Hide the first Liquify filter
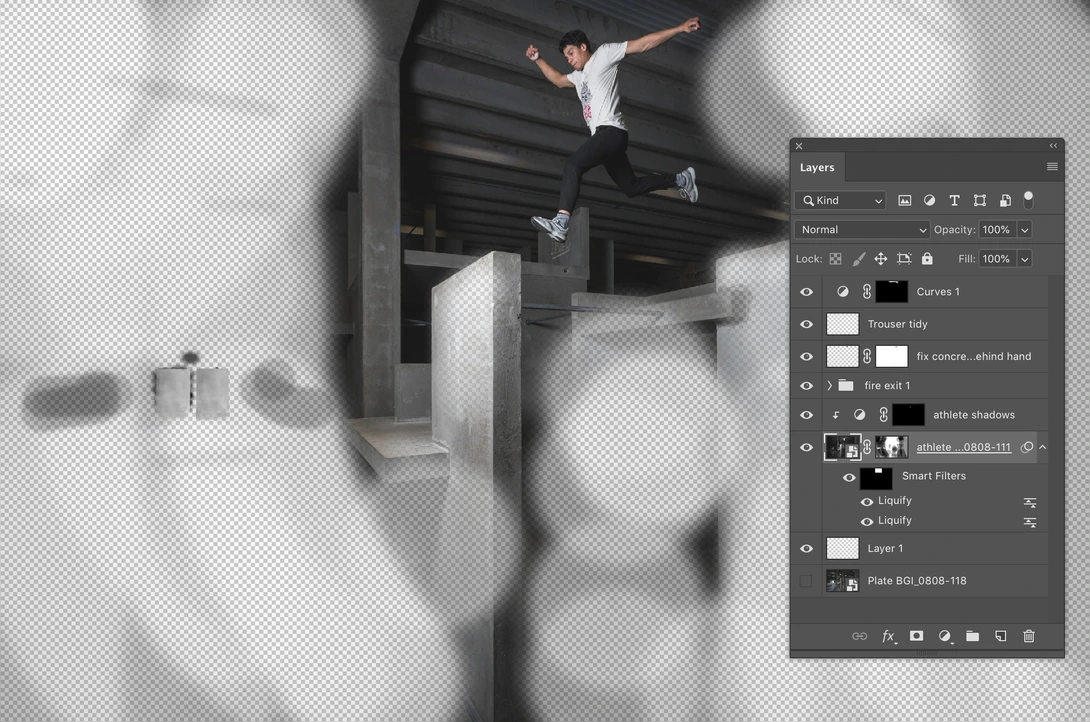The width and height of the screenshot is (1090, 722). 867,502
